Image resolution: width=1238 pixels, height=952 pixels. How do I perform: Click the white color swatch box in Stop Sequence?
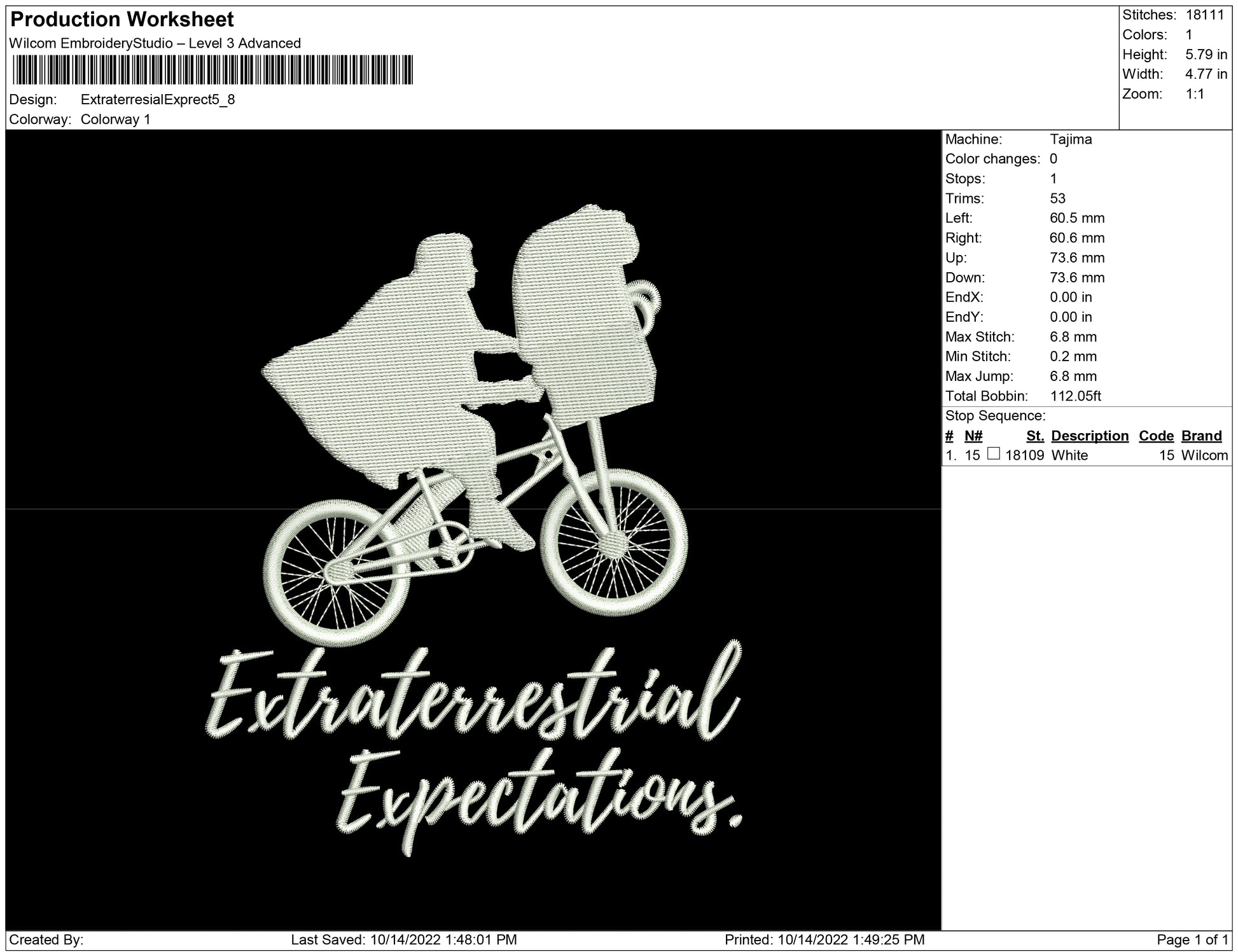point(993,454)
